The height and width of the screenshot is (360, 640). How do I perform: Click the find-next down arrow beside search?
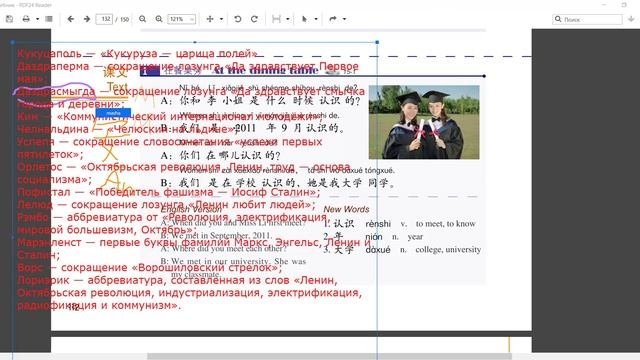pyautogui.click(x=631, y=19)
